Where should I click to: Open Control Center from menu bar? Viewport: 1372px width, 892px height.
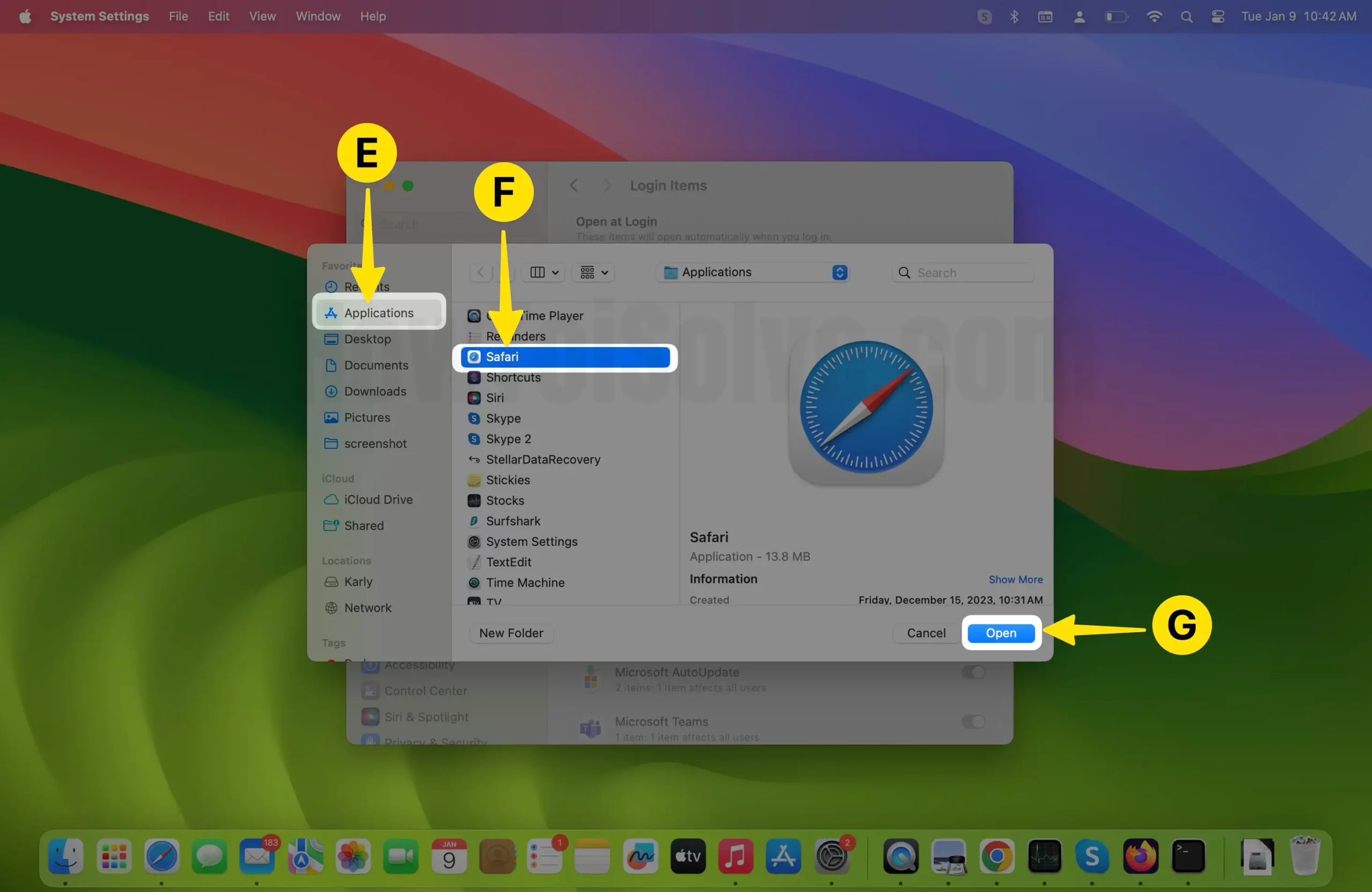pyautogui.click(x=1217, y=17)
